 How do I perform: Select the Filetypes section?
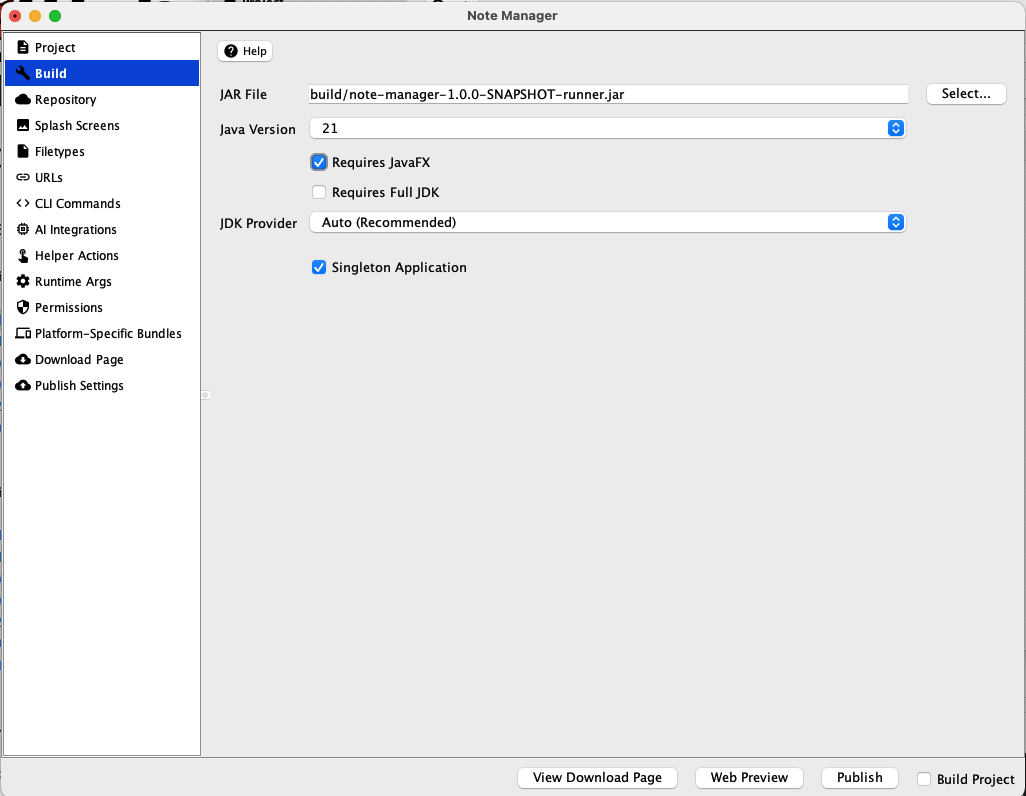tap(102, 151)
